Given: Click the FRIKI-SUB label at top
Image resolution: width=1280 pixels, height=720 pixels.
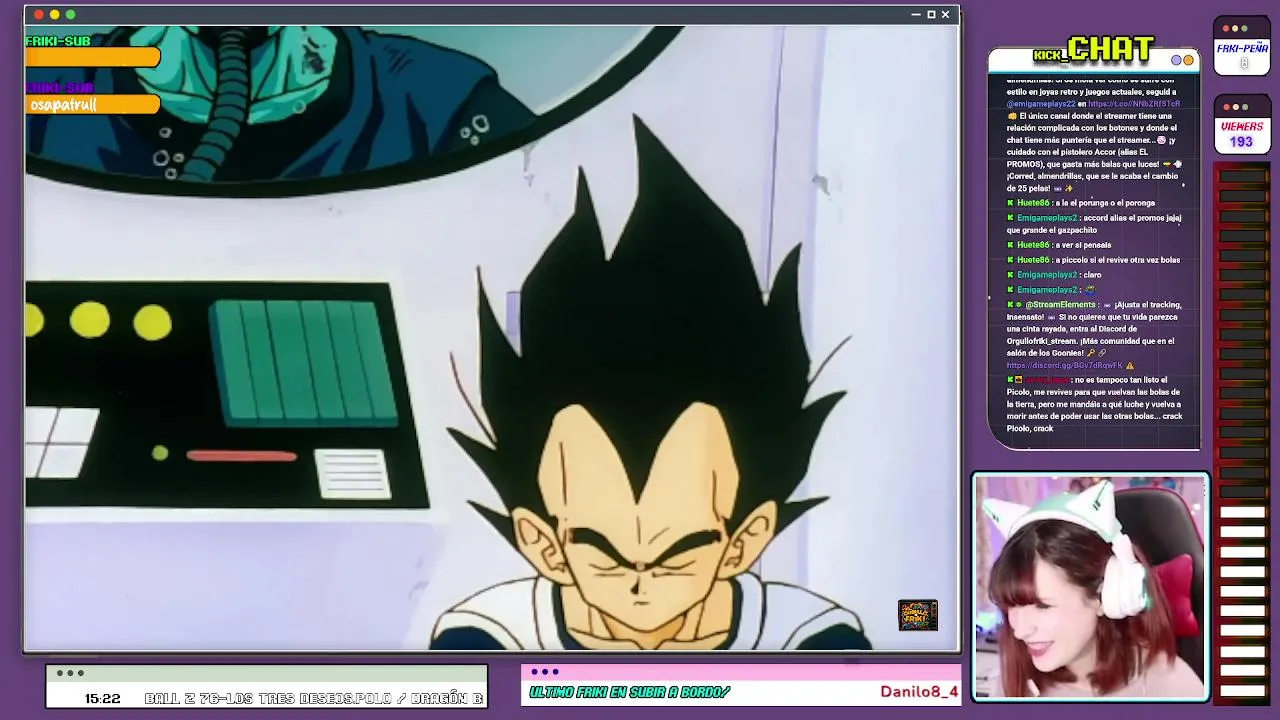Looking at the screenshot, I should [58, 41].
